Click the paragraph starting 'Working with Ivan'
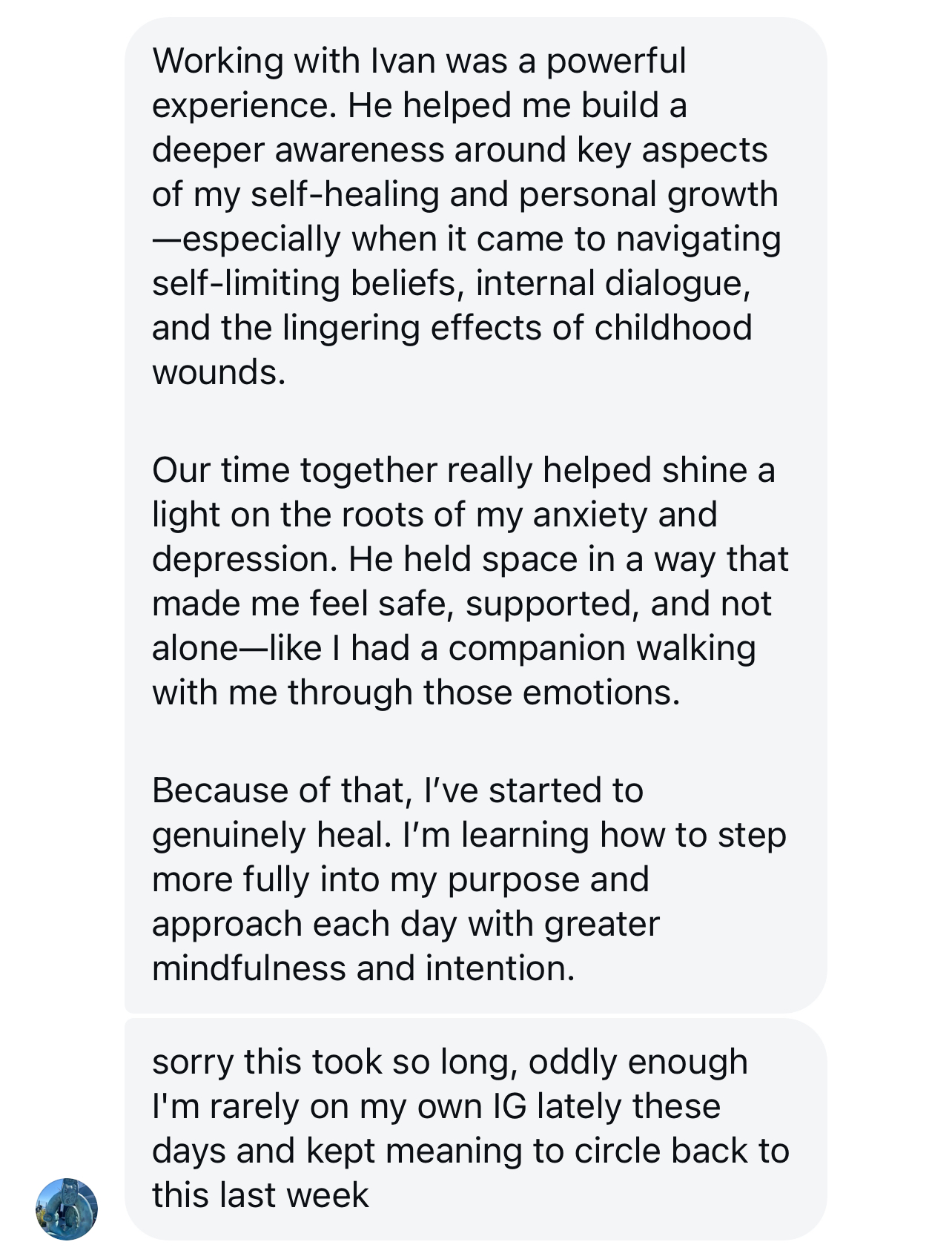This screenshot has height=1259, width=952. pyautogui.click(x=467, y=216)
